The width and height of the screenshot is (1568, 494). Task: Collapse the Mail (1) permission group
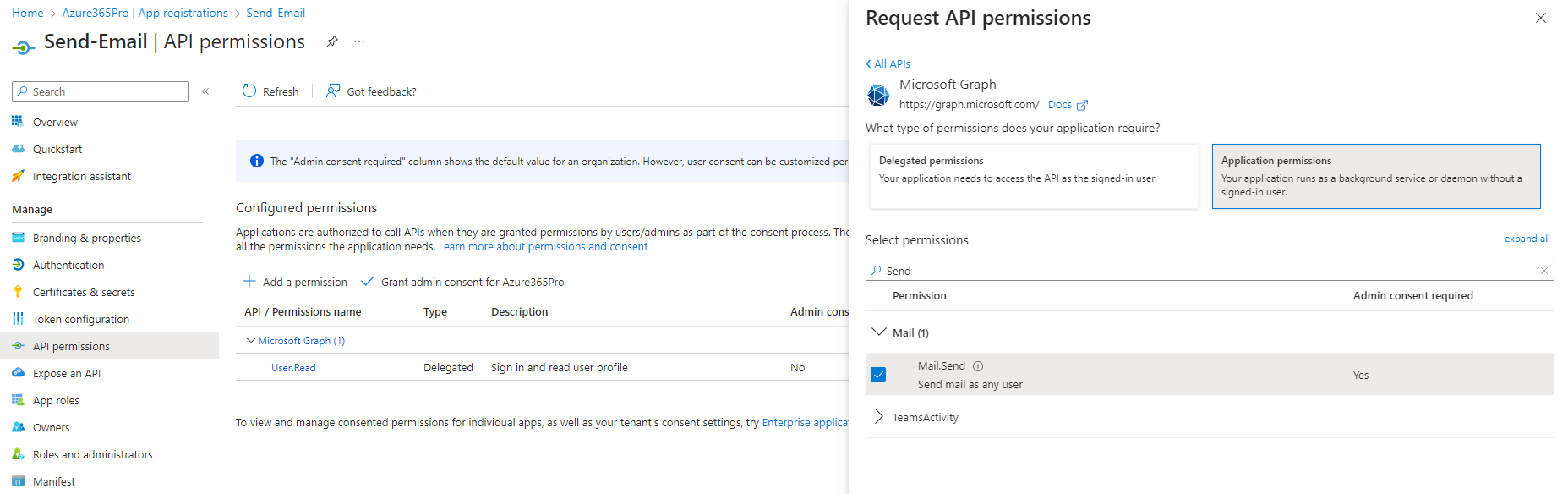tap(878, 332)
